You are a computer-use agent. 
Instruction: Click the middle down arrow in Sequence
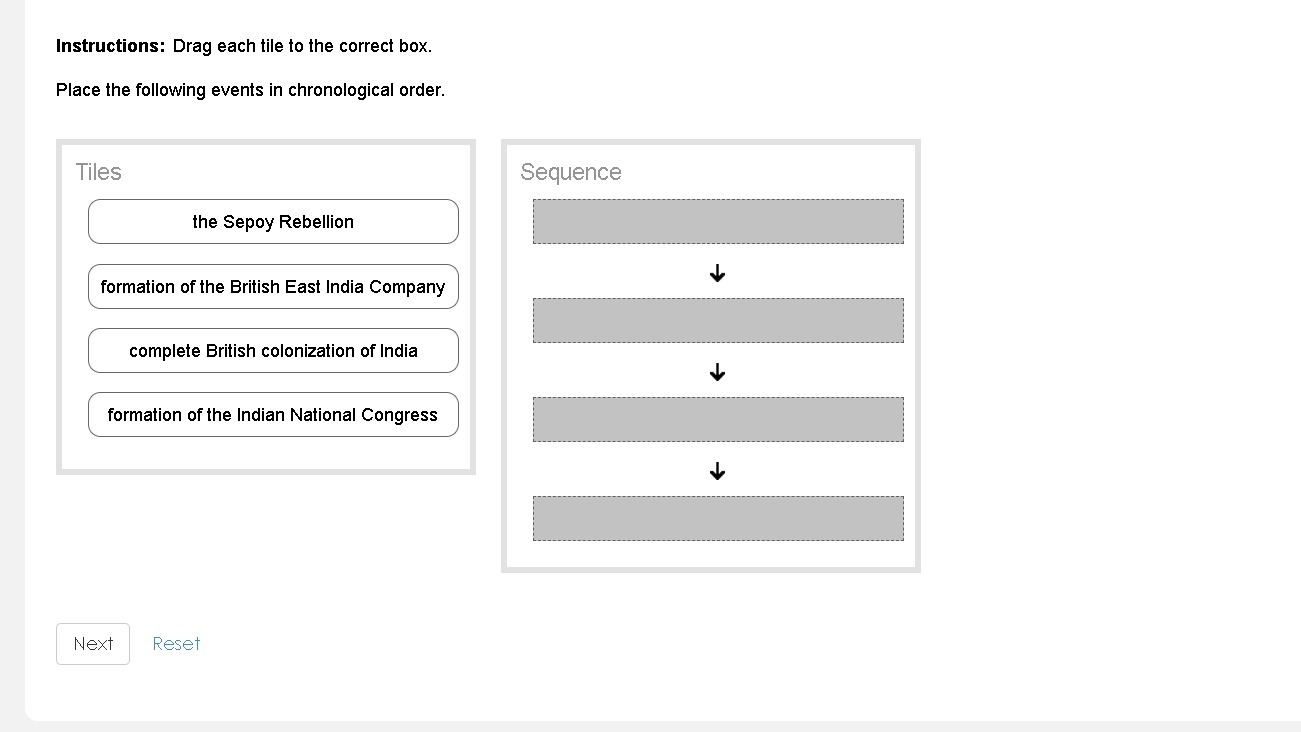pyautogui.click(x=717, y=372)
